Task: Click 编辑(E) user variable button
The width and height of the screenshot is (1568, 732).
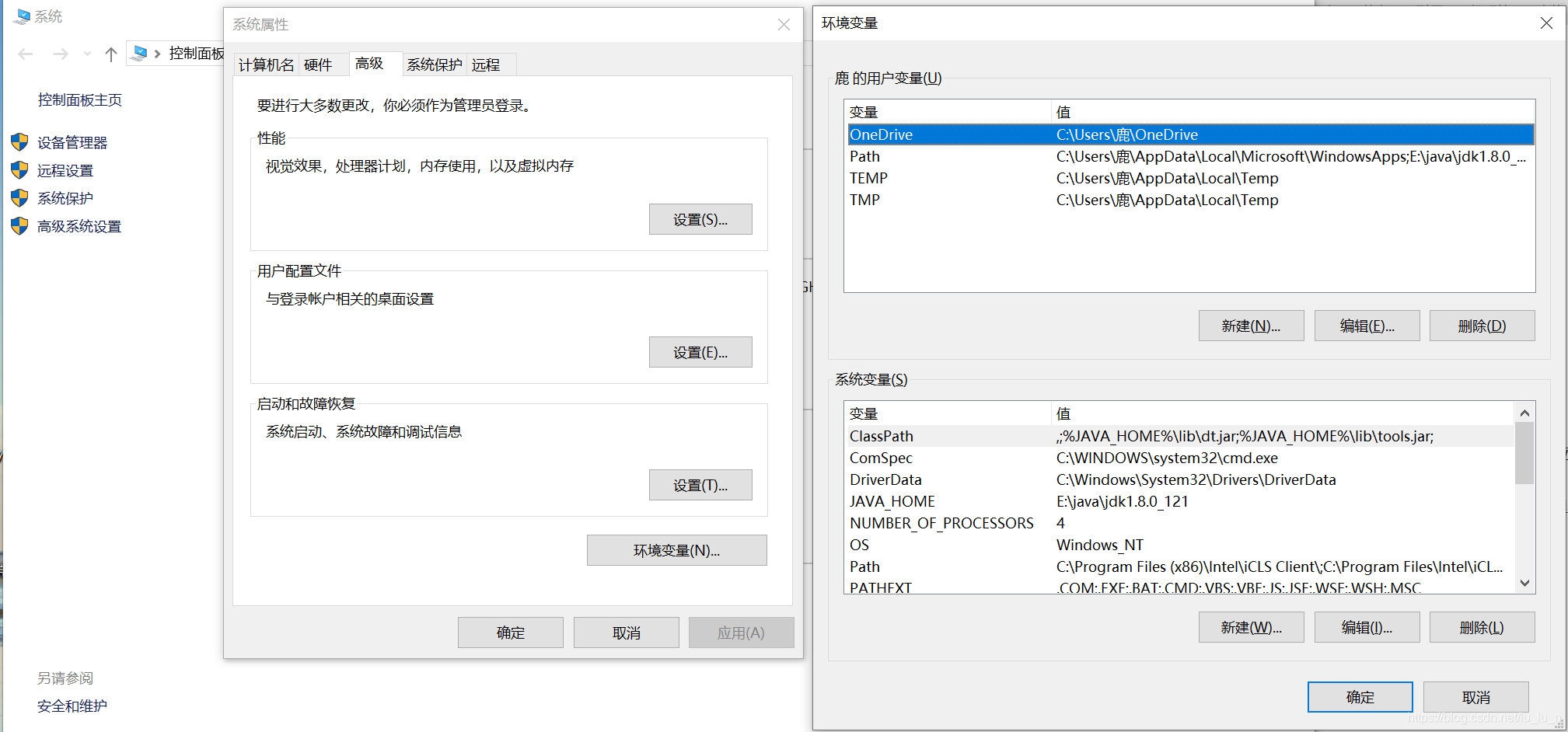Action: tap(1367, 326)
